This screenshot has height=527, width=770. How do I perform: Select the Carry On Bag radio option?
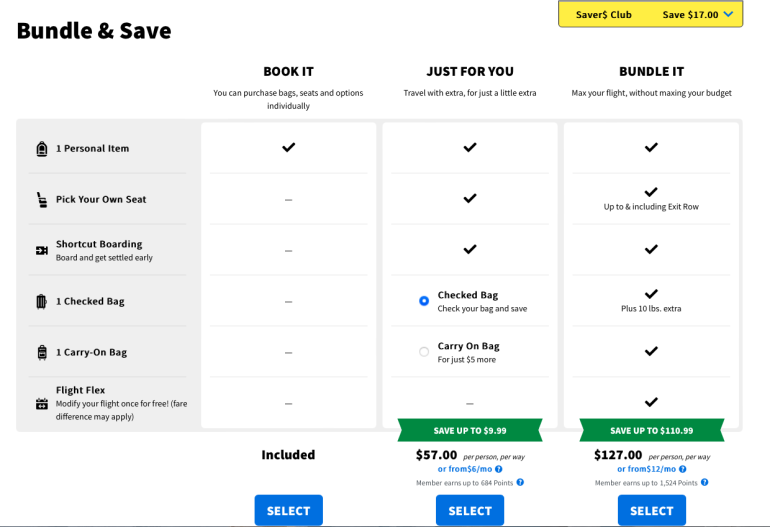click(424, 352)
